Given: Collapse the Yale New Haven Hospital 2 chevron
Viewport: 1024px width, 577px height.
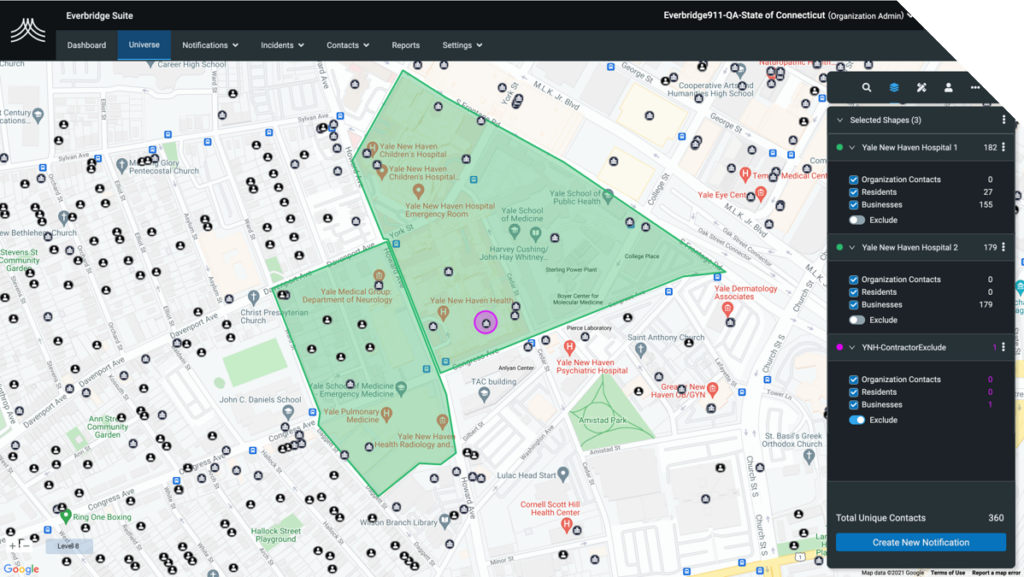Looking at the screenshot, I should tap(852, 247).
